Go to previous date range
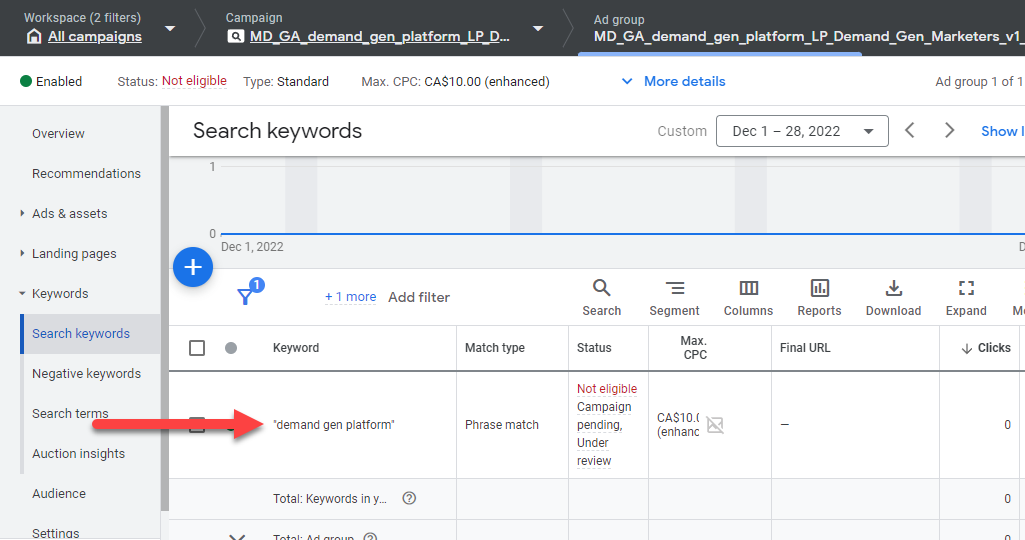Image resolution: width=1025 pixels, height=540 pixels. tap(910, 131)
